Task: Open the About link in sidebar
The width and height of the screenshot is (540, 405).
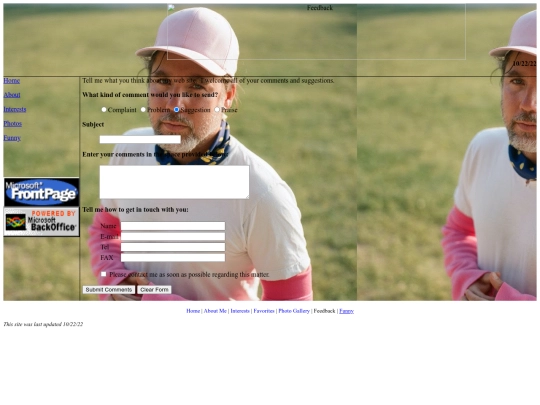Action: pos(12,95)
